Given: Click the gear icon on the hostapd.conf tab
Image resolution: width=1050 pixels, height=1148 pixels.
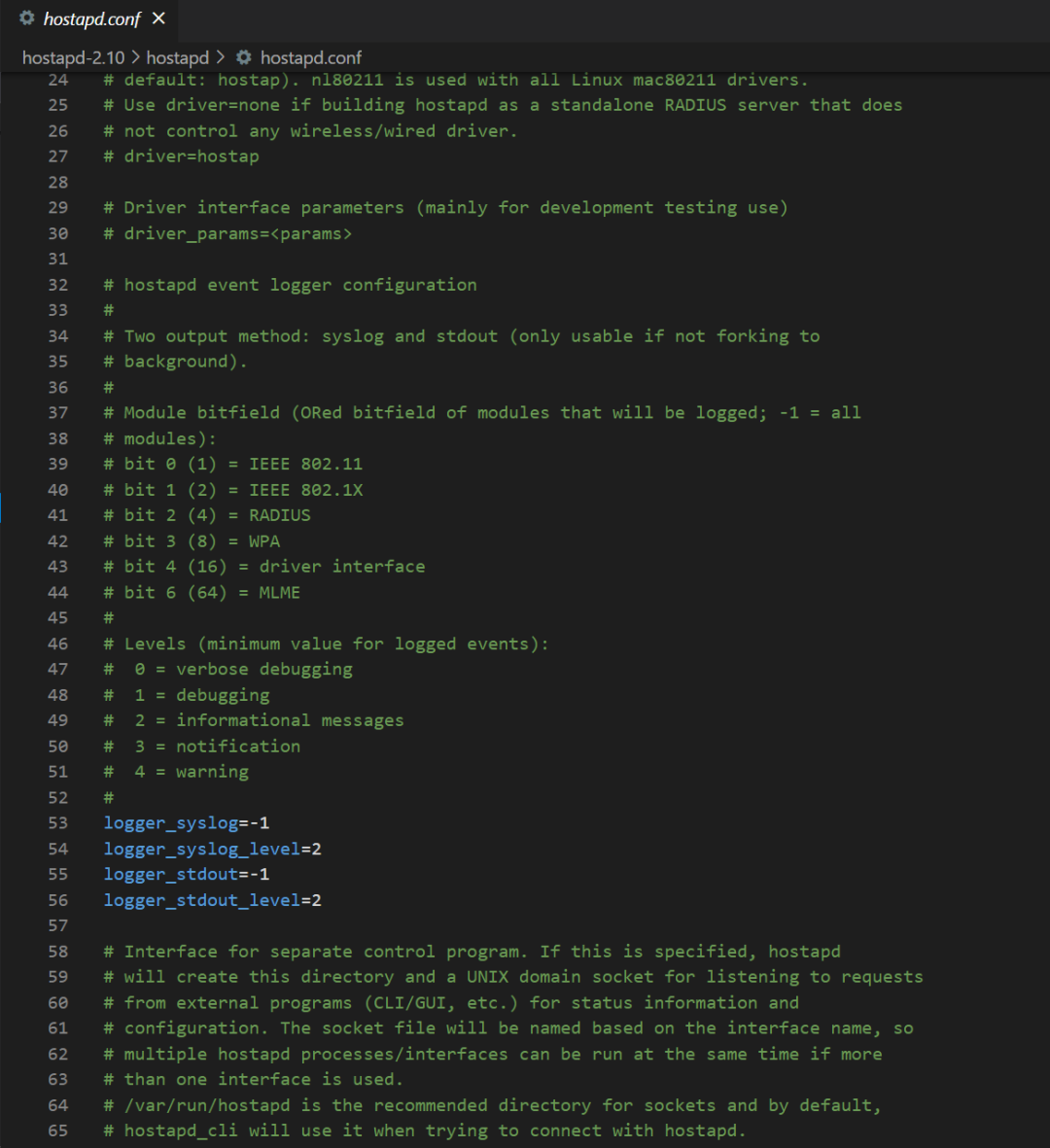Looking at the screenshot, I should (x=26, y=18).
